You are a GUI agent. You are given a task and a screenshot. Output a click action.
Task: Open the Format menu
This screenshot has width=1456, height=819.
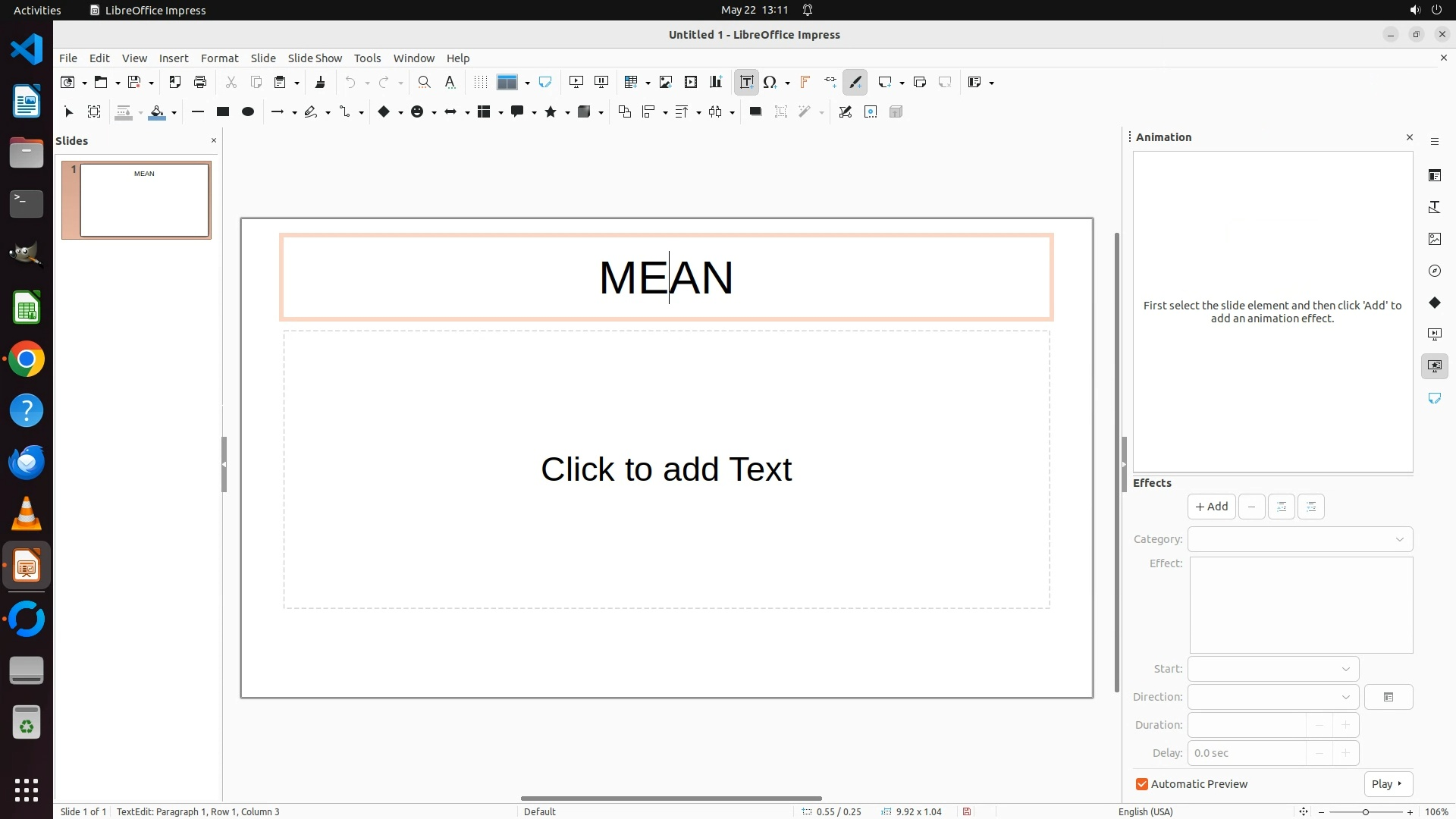(219, 58)
